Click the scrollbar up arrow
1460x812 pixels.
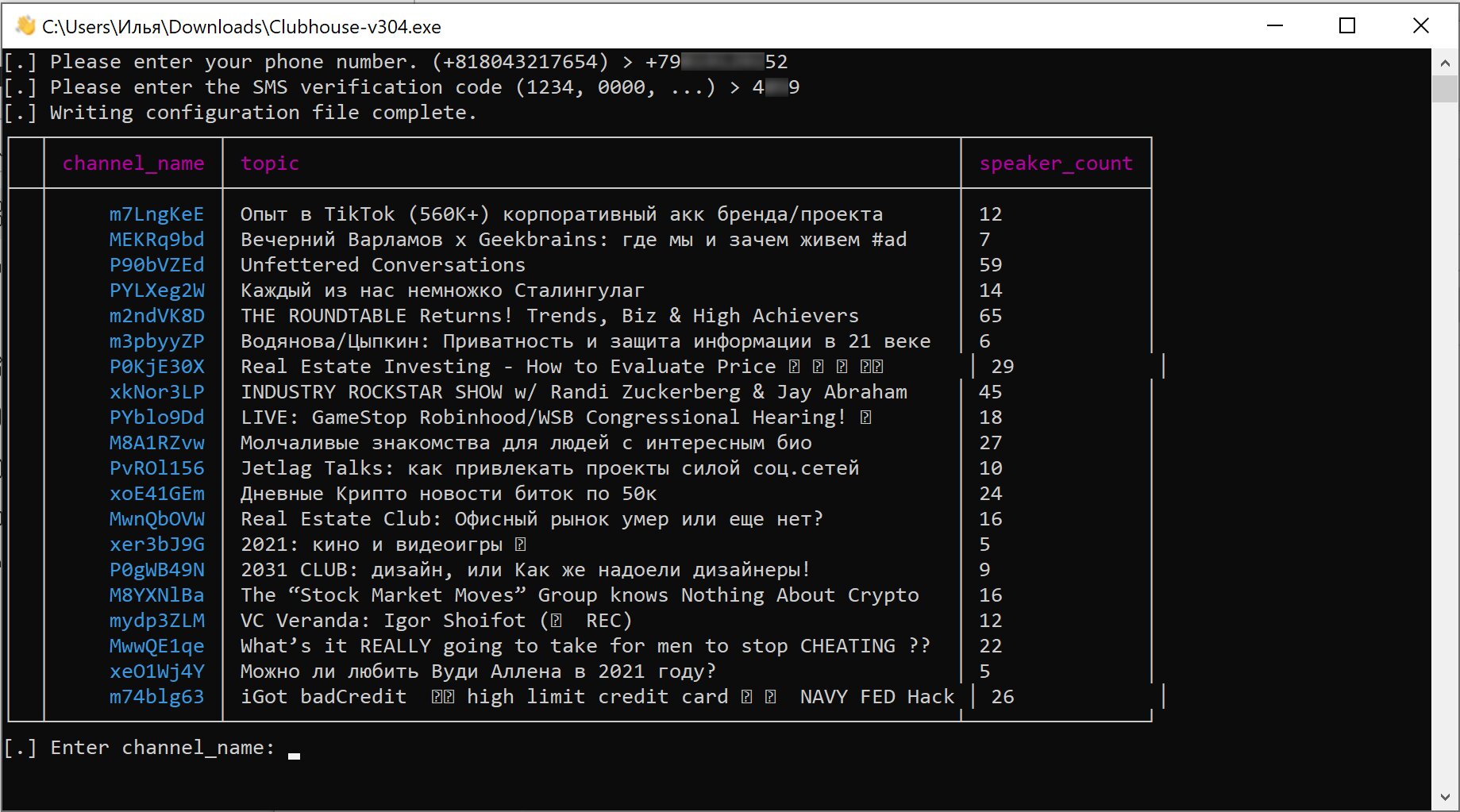point(1445,62)
